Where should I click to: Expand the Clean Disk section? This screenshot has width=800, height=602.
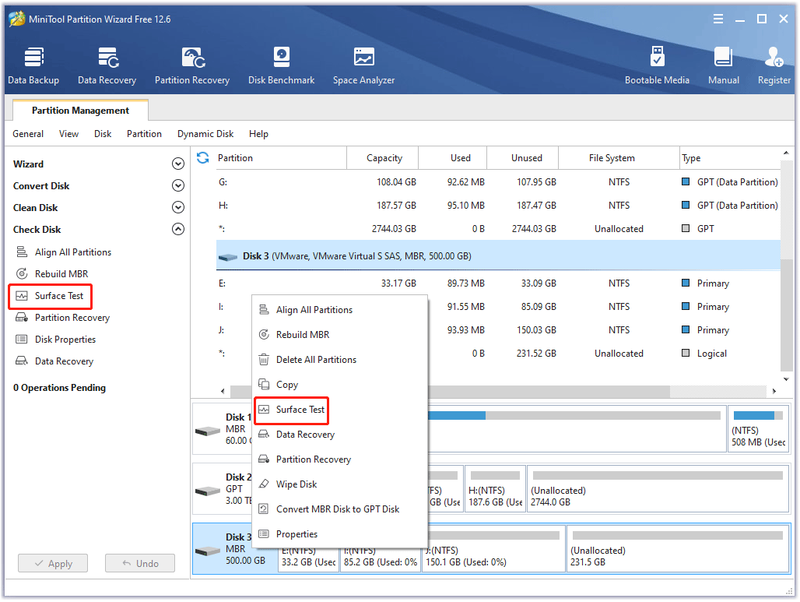(x=178, y=208)
